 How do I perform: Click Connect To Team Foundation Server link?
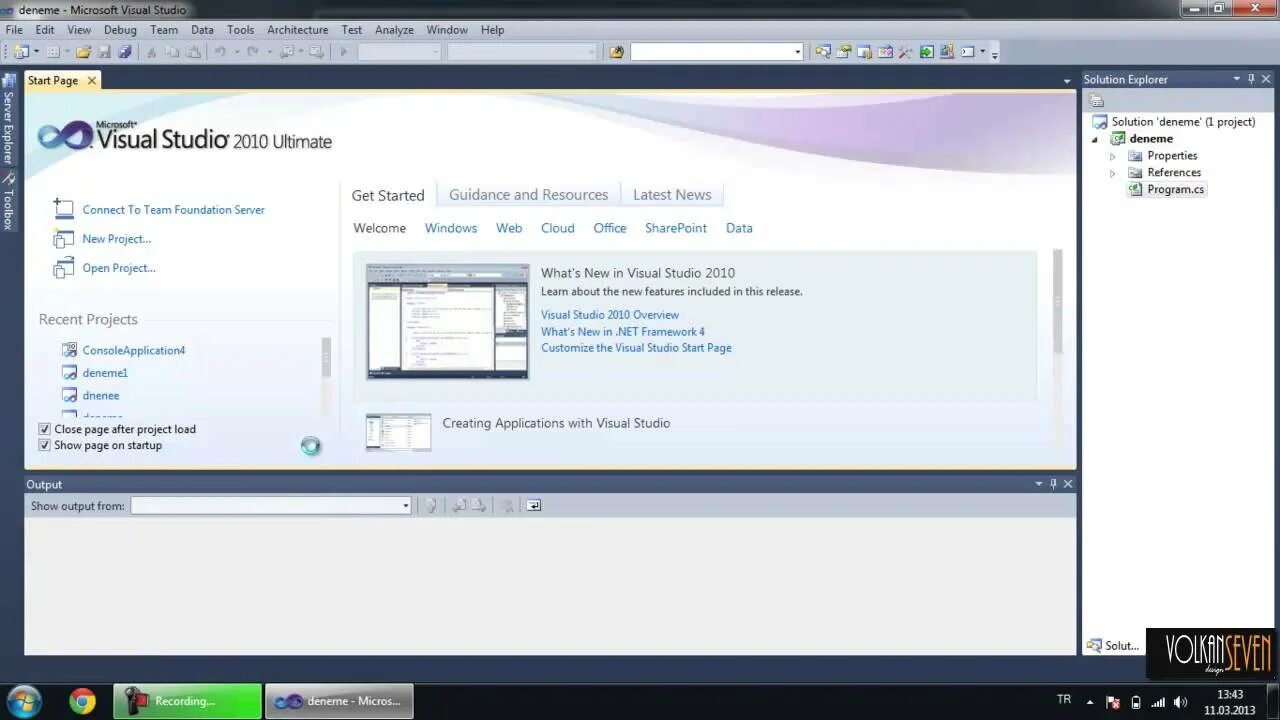(173, 210)
